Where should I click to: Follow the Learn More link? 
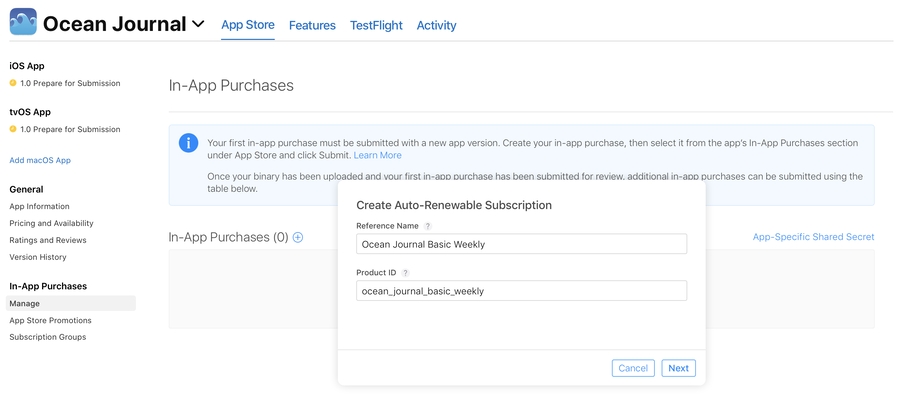pyautogui.click(x=378, y=155)
